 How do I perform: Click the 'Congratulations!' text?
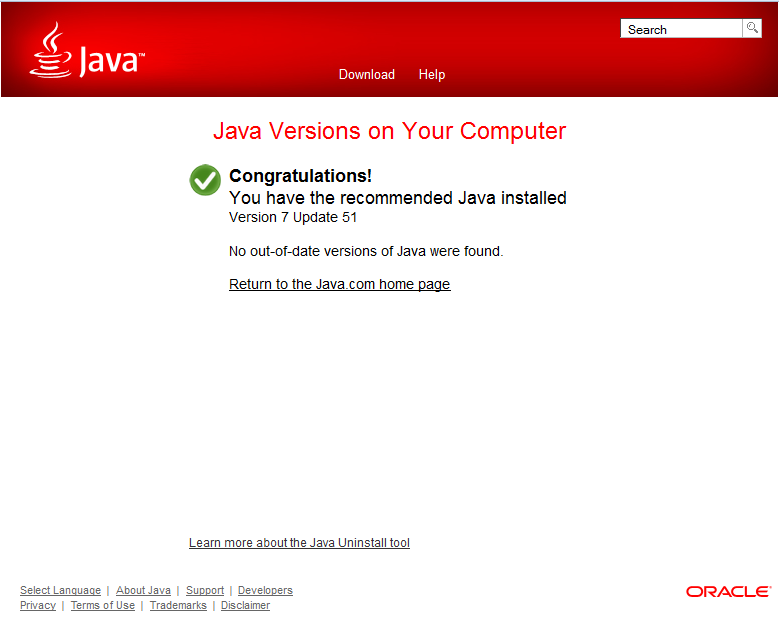pos(300,176)
